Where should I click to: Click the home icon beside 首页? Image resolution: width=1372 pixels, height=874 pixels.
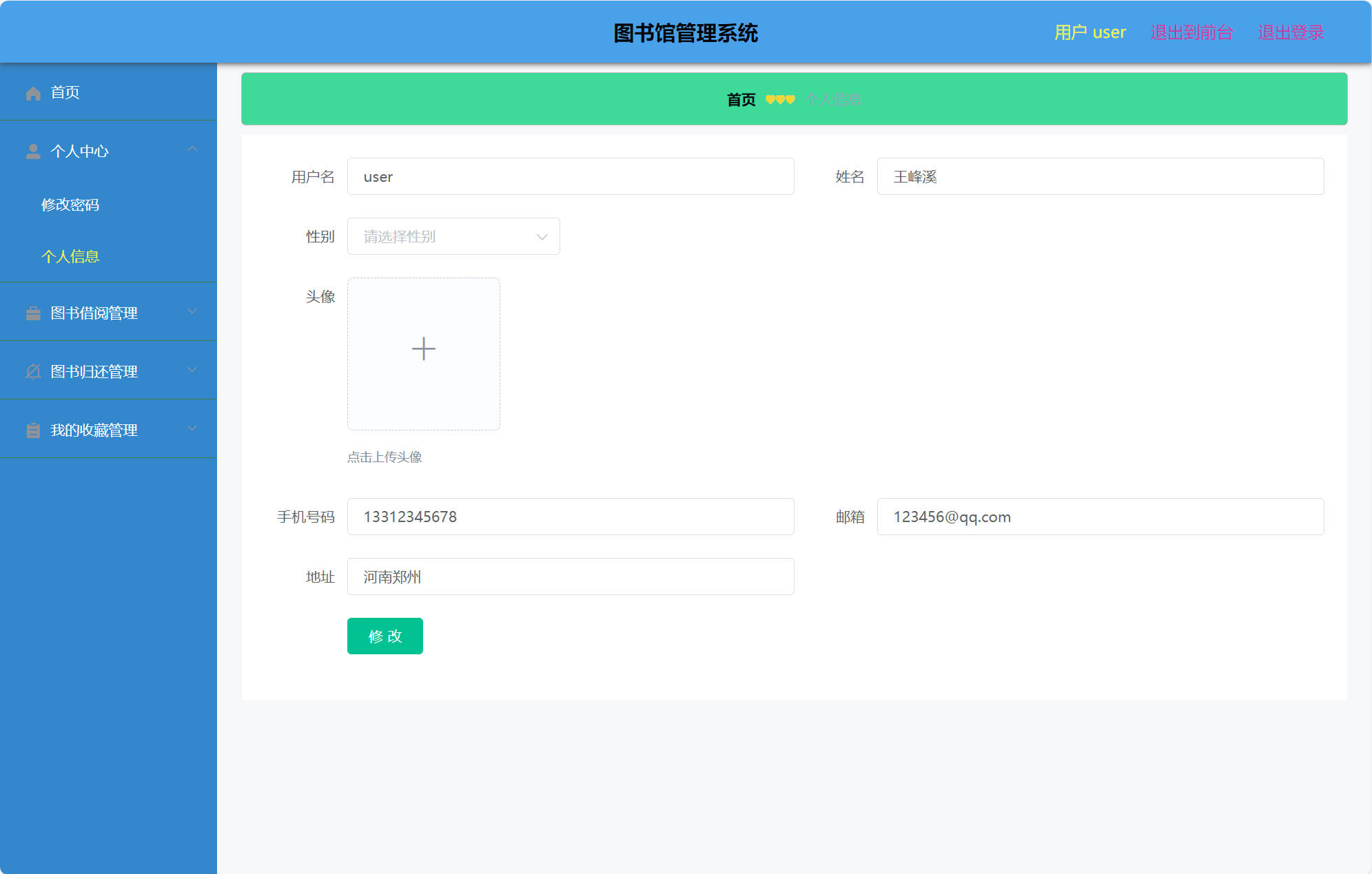point(32,92)
